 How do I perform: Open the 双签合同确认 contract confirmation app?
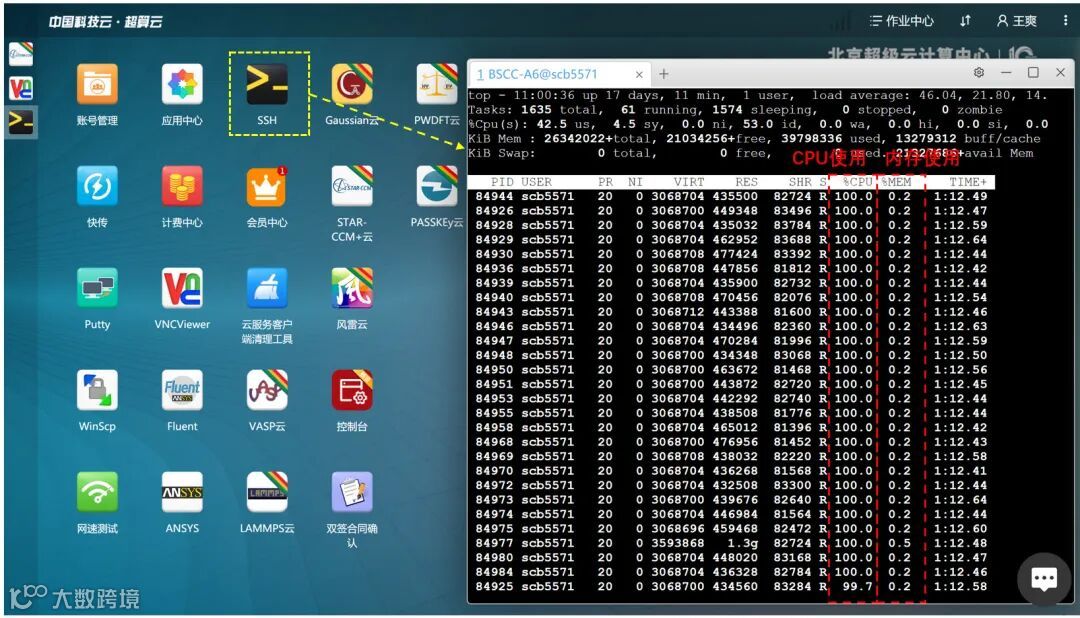(x=352, y=492)
